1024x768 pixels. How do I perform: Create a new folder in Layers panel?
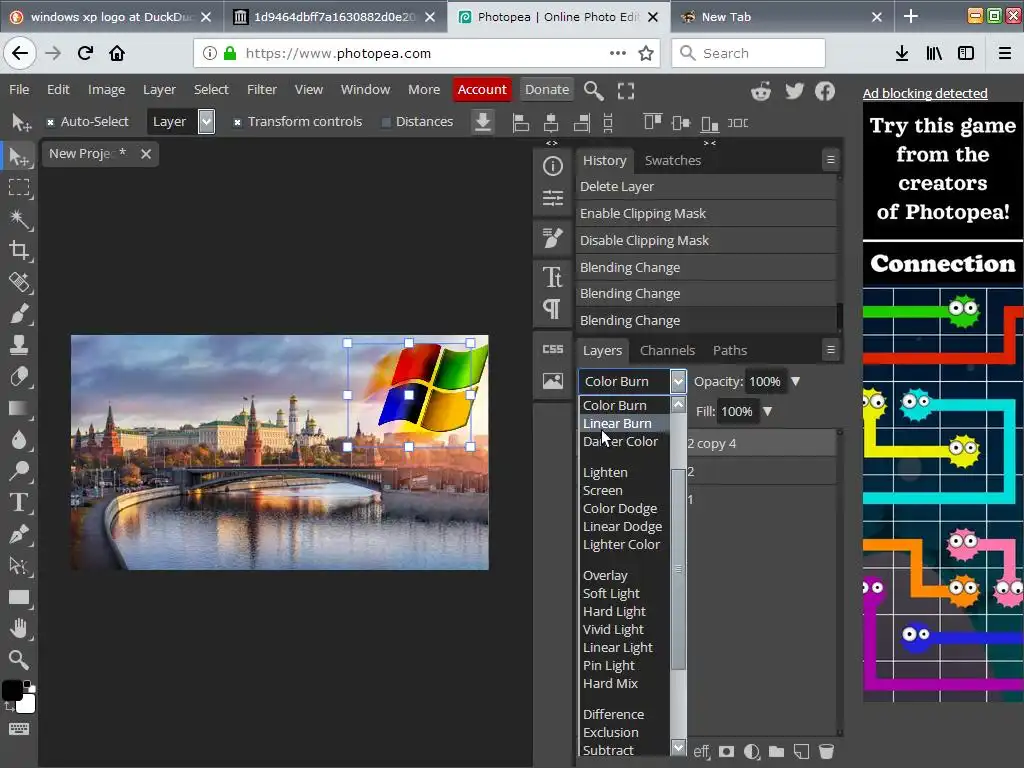pos(776,751)
